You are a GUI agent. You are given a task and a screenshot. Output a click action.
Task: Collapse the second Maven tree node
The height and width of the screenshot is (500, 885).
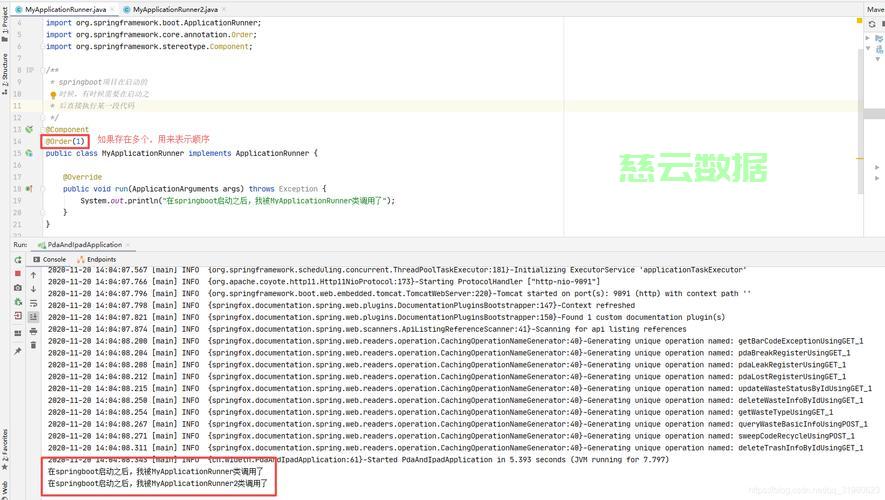point(868,49)
